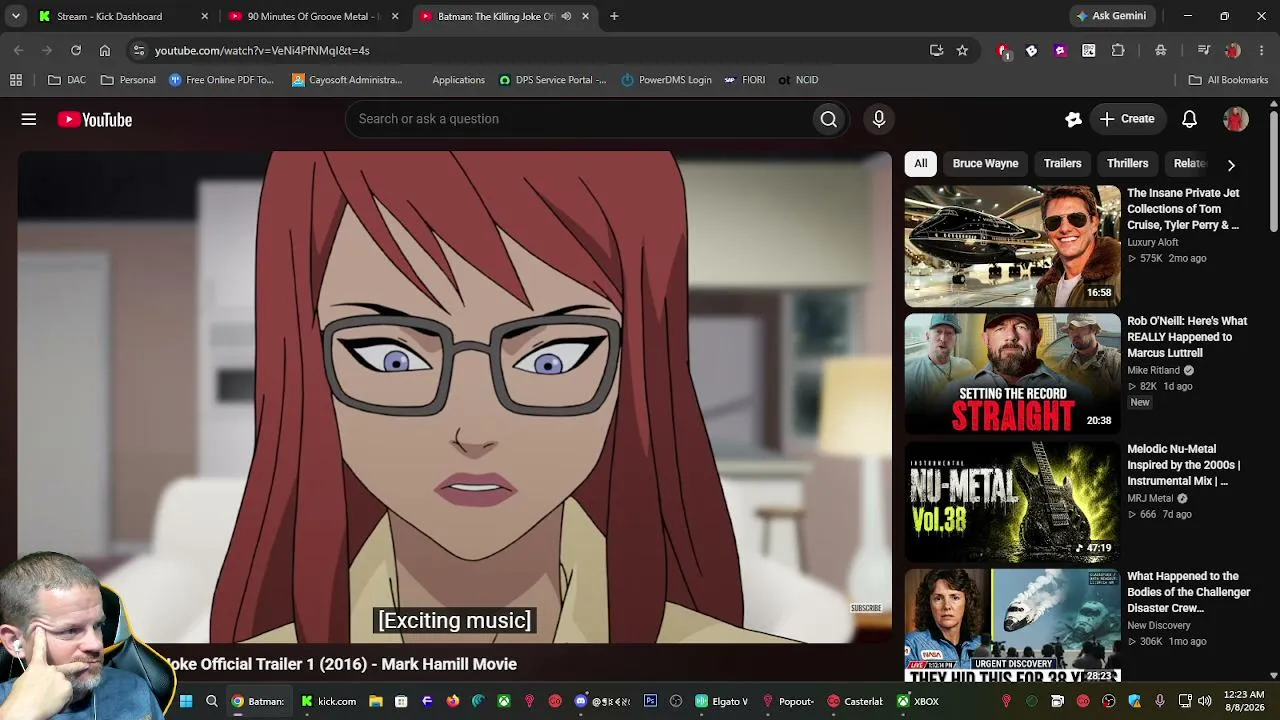Close the Stream - Kick Dashboard tab

click(x=205, y=16)
